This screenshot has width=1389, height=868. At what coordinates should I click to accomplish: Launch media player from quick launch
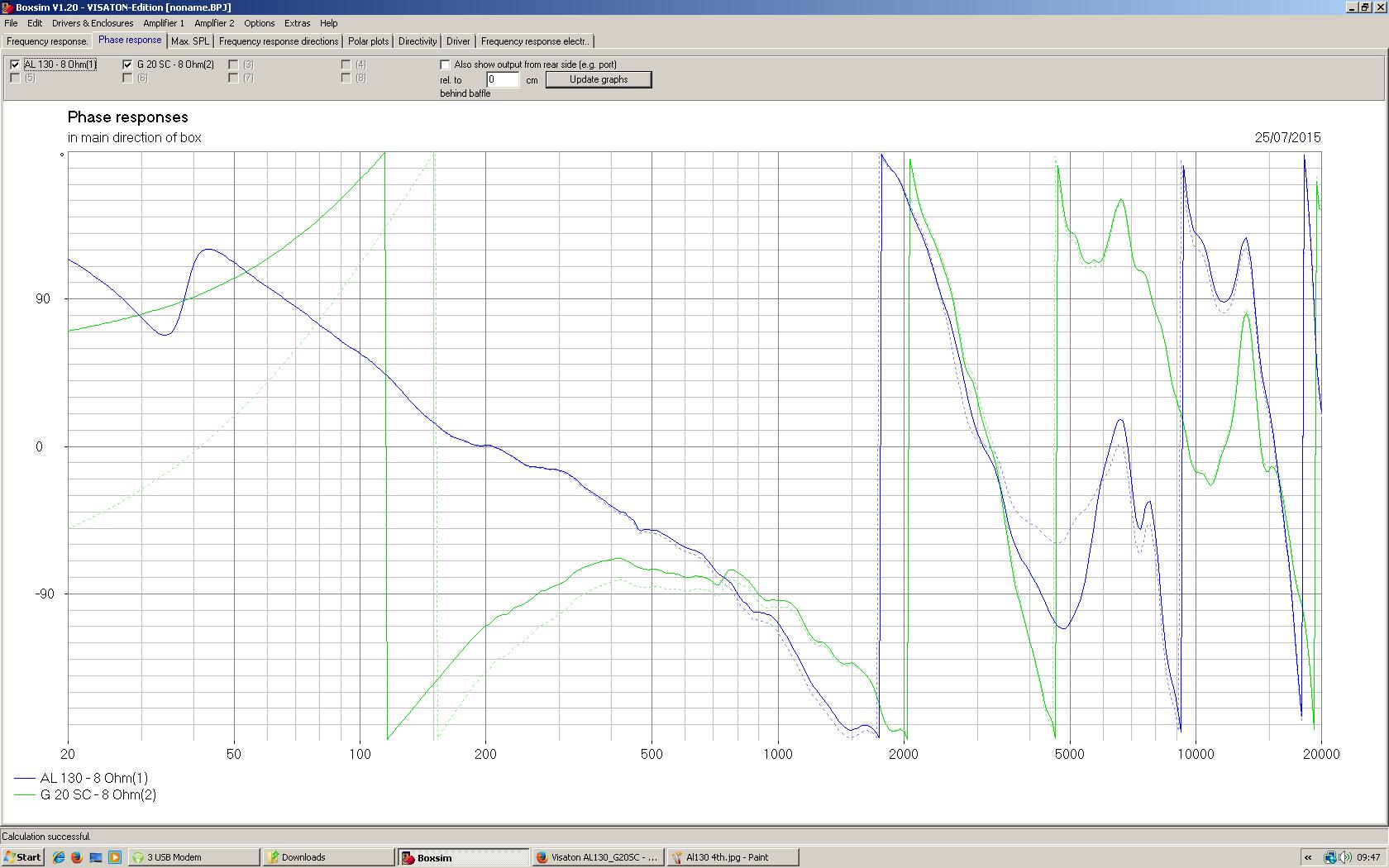115,857
